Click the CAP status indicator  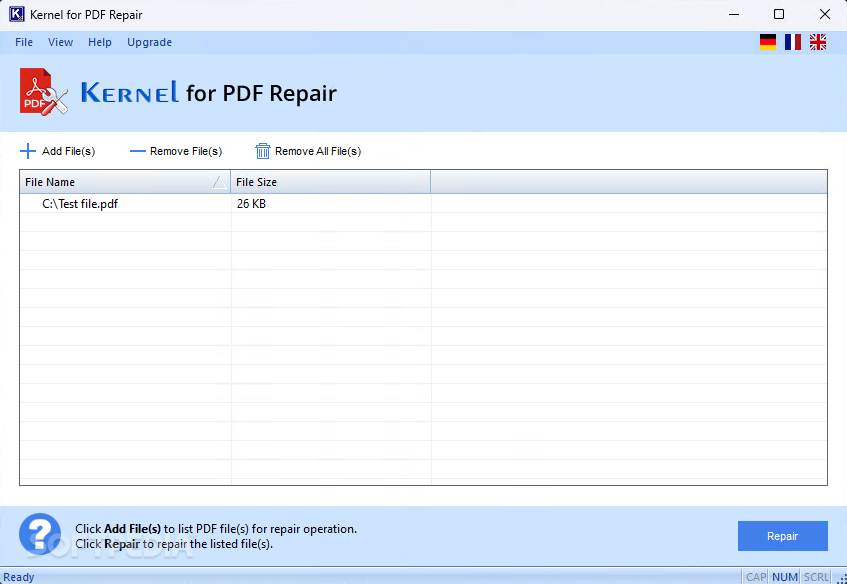[756, 577]
